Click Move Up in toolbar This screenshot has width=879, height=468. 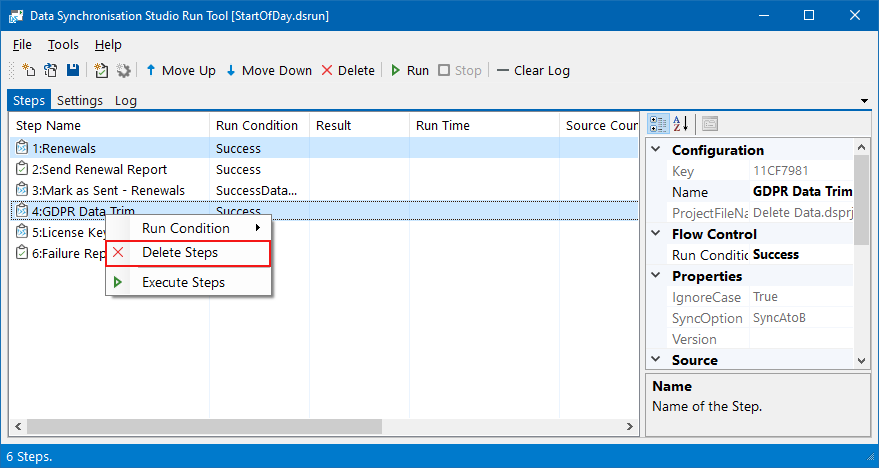181,71
